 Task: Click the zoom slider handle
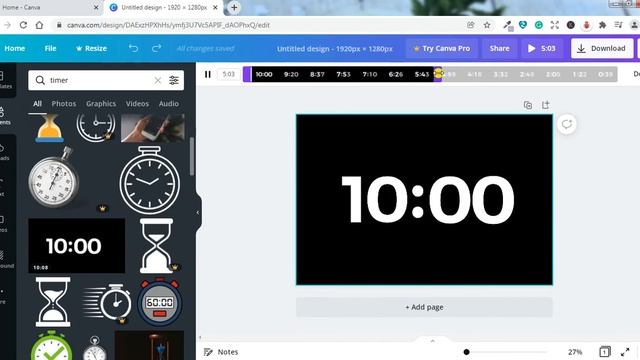(467, 352)
